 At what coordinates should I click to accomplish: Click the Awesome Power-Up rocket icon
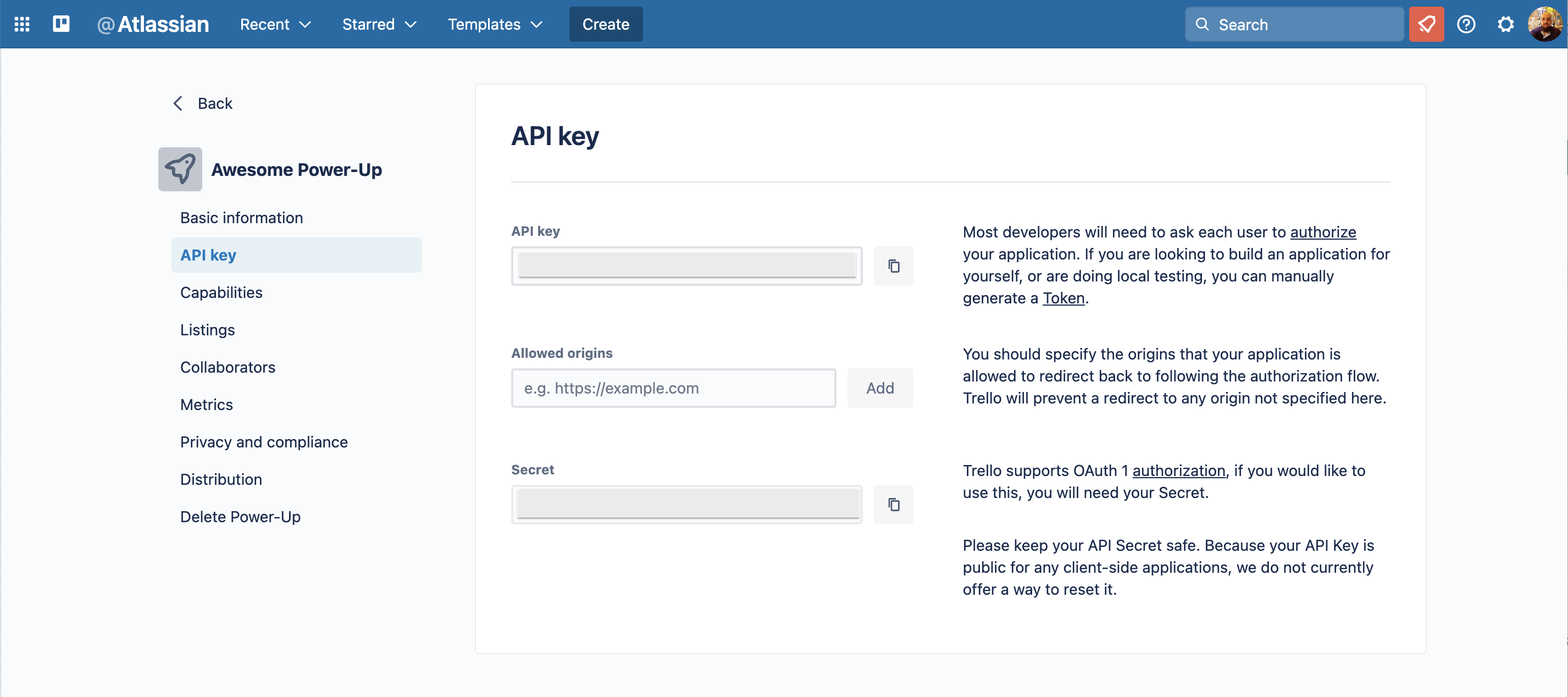[180, 169]
